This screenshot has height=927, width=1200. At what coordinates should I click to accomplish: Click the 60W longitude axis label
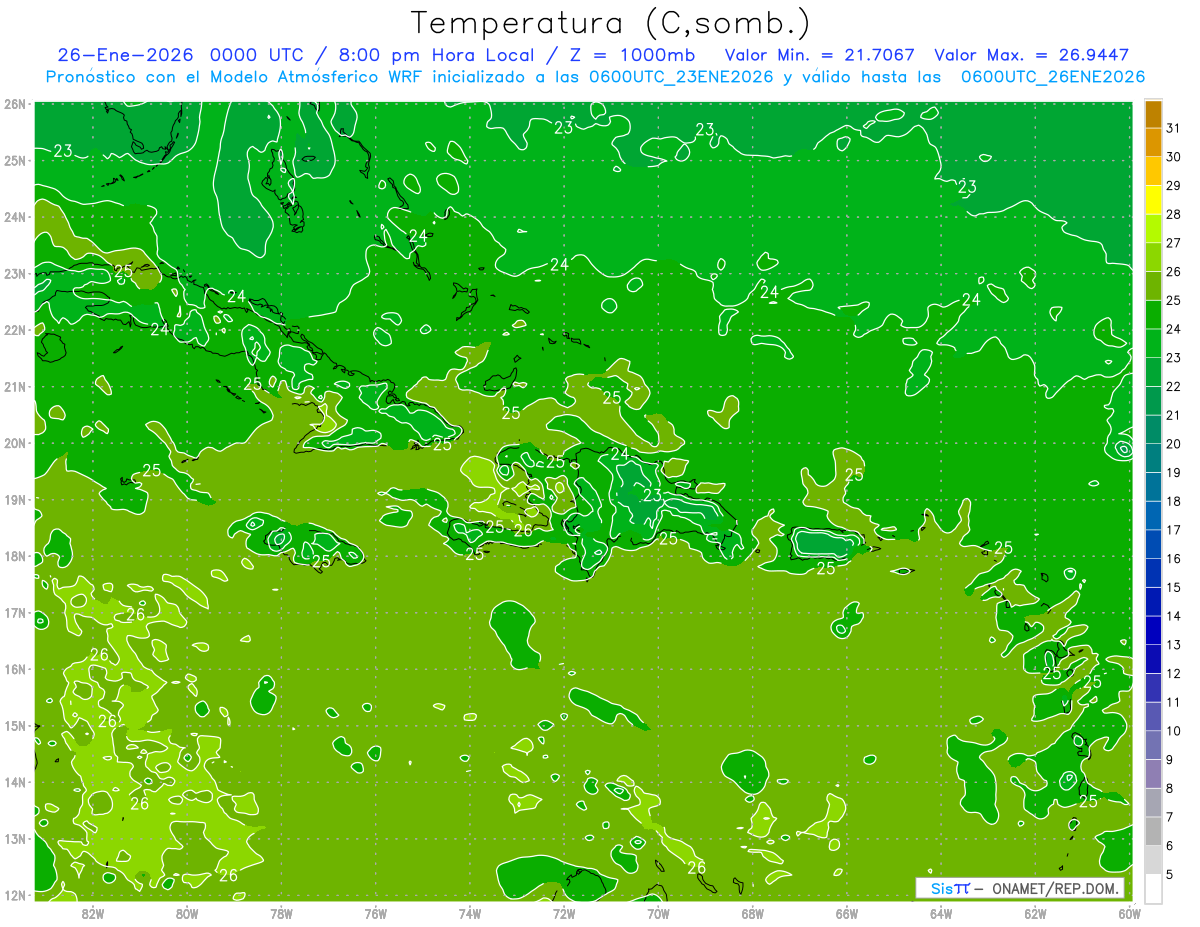(1129, 913)
